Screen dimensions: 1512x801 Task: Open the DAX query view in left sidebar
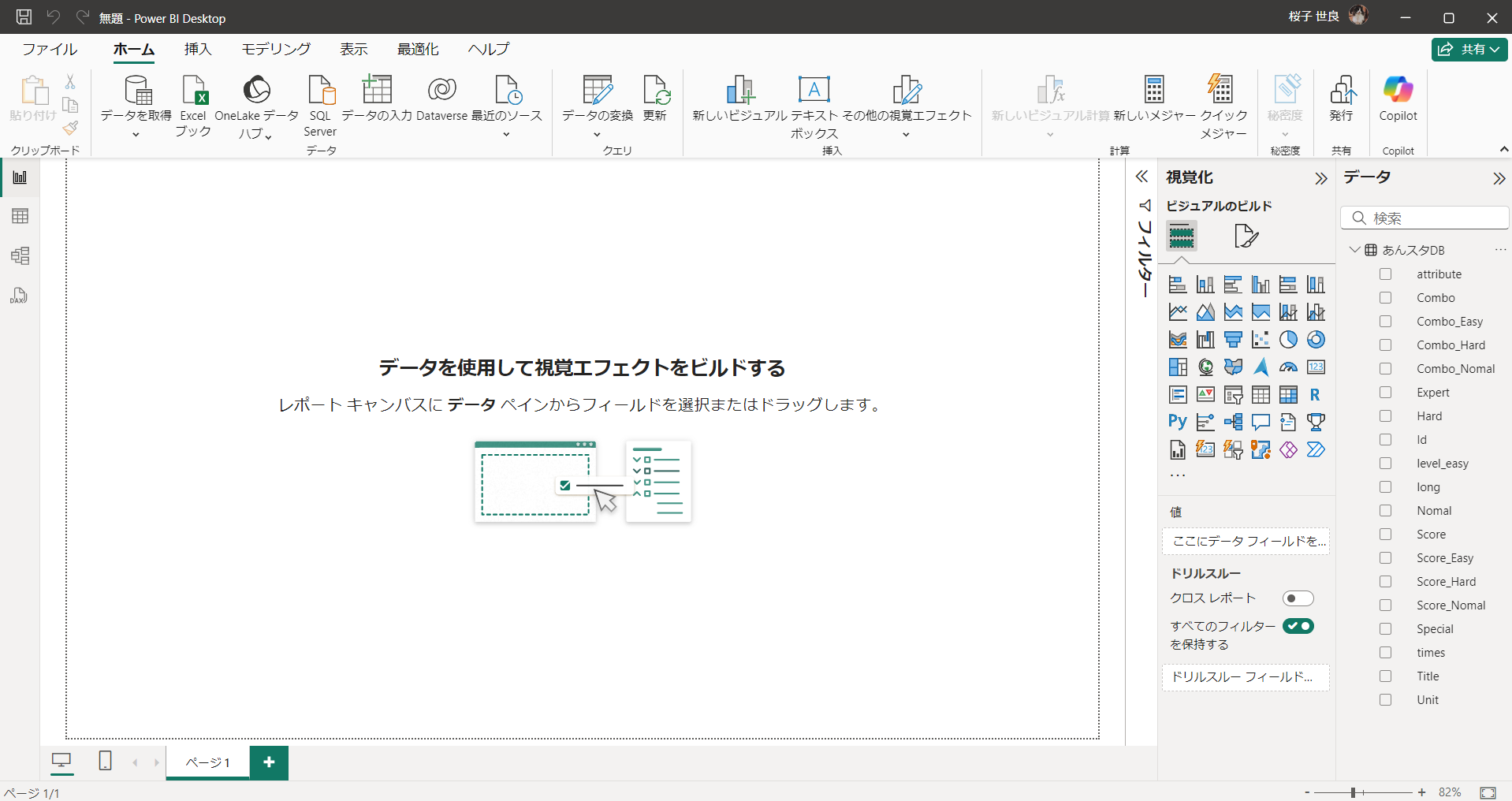(x=20, y=295)
